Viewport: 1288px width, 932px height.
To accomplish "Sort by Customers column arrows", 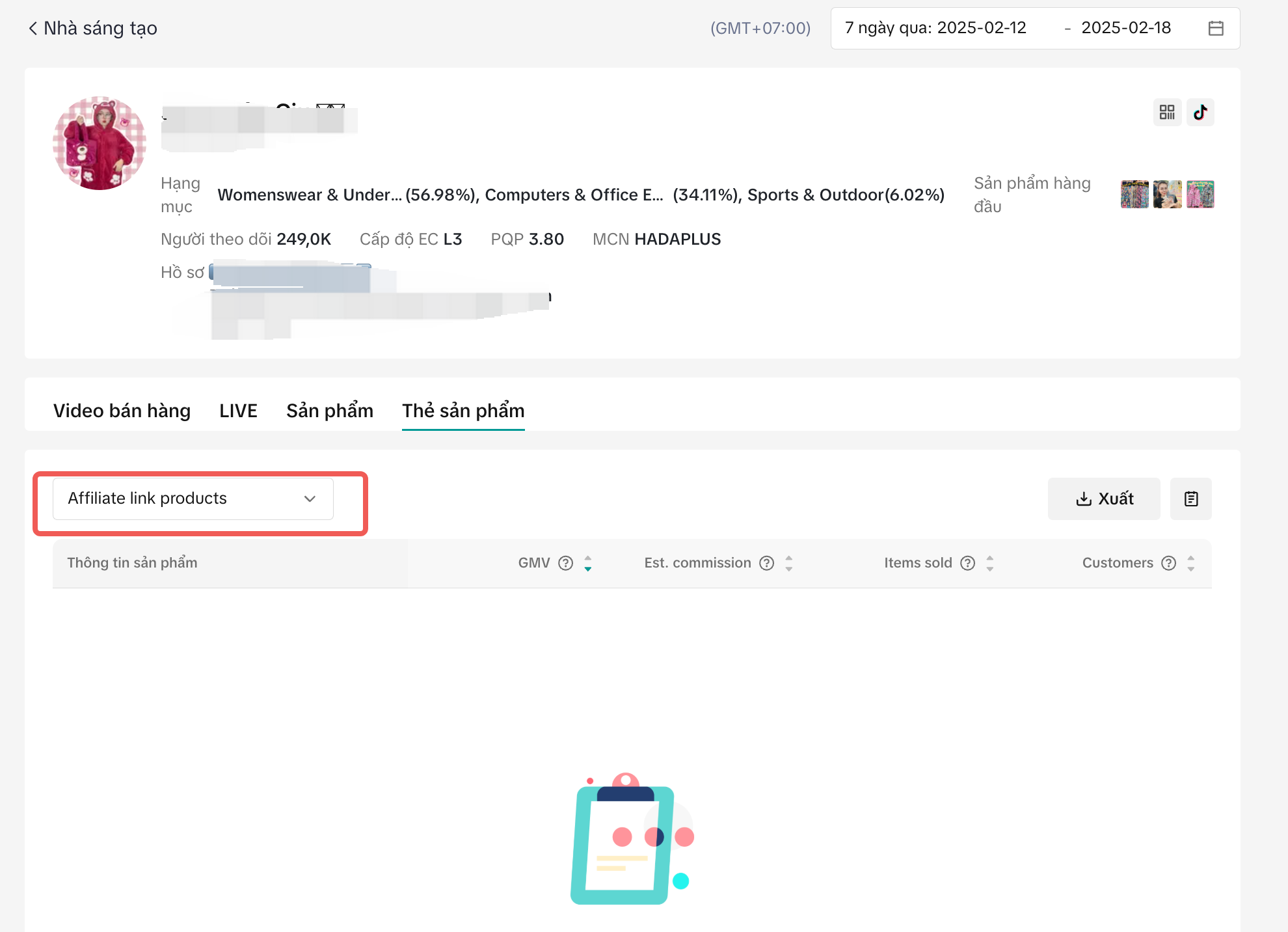I will (1191, 563).
